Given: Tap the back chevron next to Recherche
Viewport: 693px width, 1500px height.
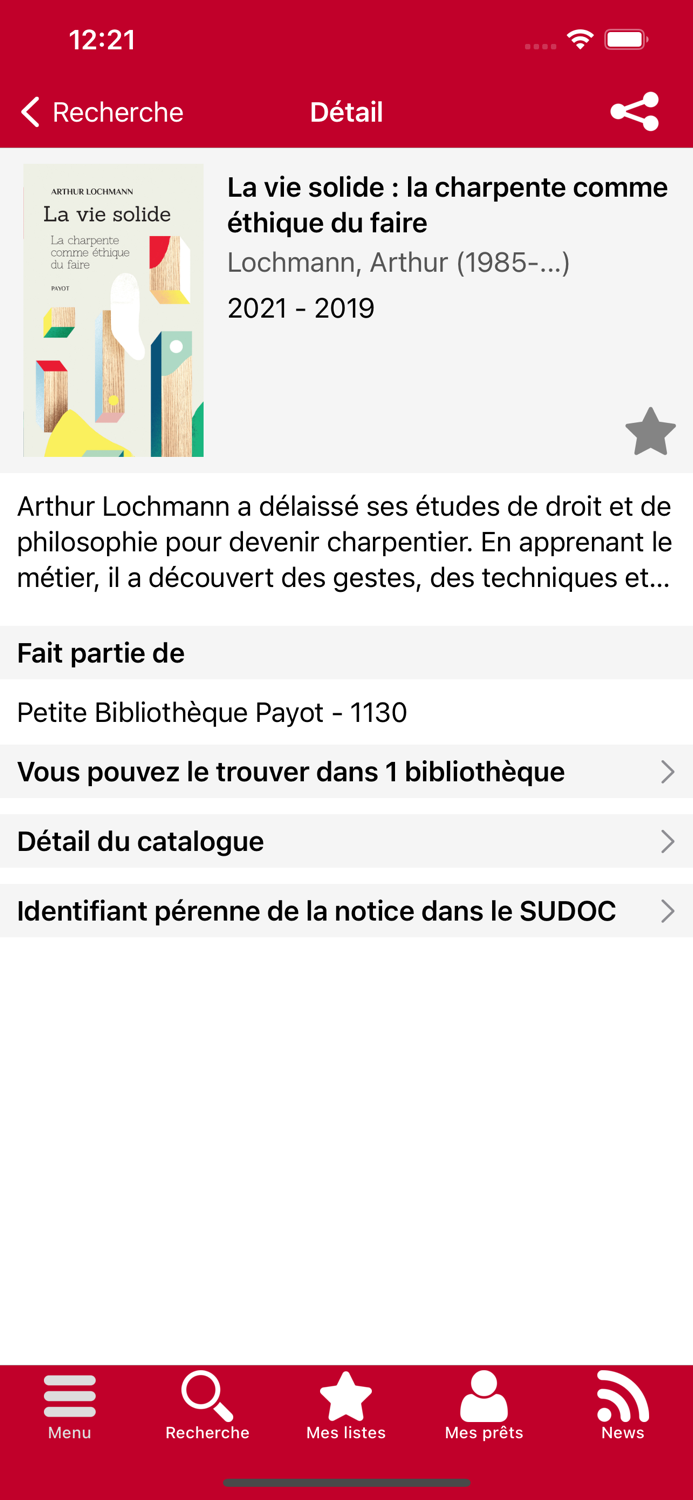Looking at the screenshot, I should click(x=29, y=111).
